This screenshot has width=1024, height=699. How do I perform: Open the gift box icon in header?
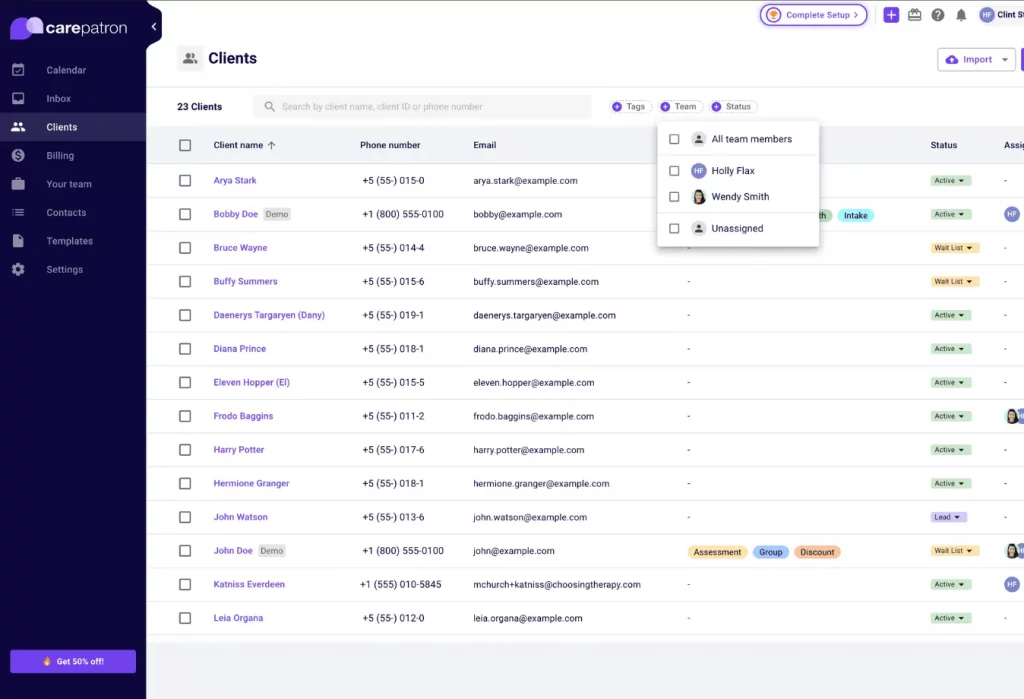click(914, 15)
